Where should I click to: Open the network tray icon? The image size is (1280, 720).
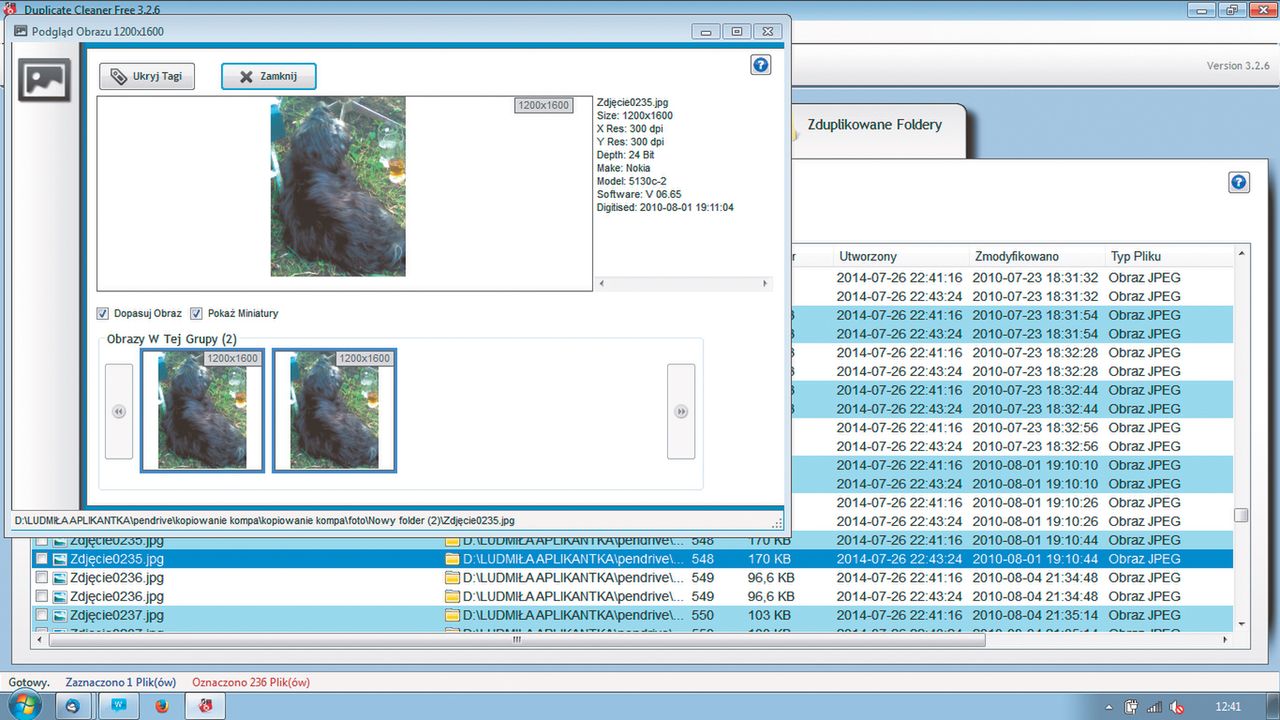[x=1154, y=706]
